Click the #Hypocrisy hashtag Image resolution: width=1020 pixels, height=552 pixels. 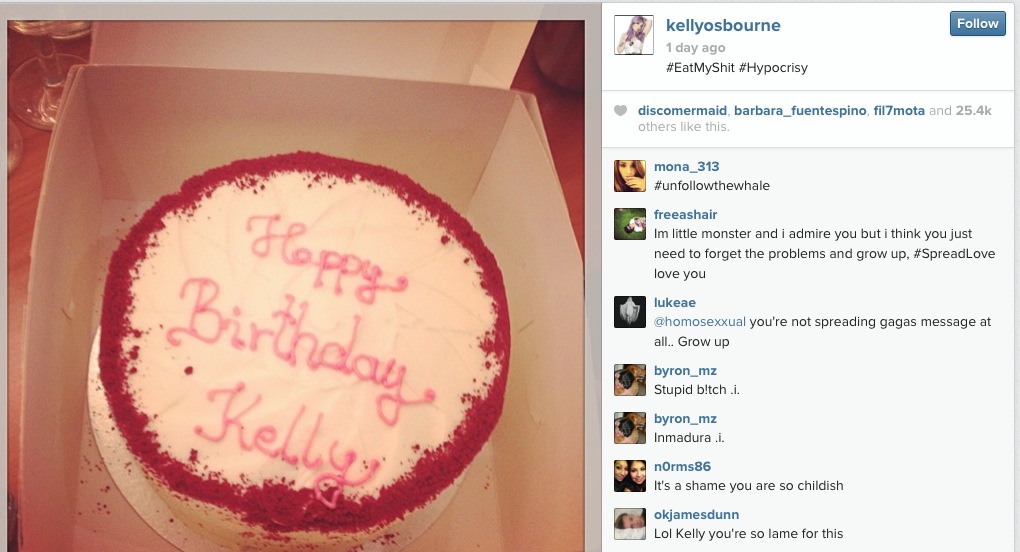pyautogui.click(x=773, y=68)
